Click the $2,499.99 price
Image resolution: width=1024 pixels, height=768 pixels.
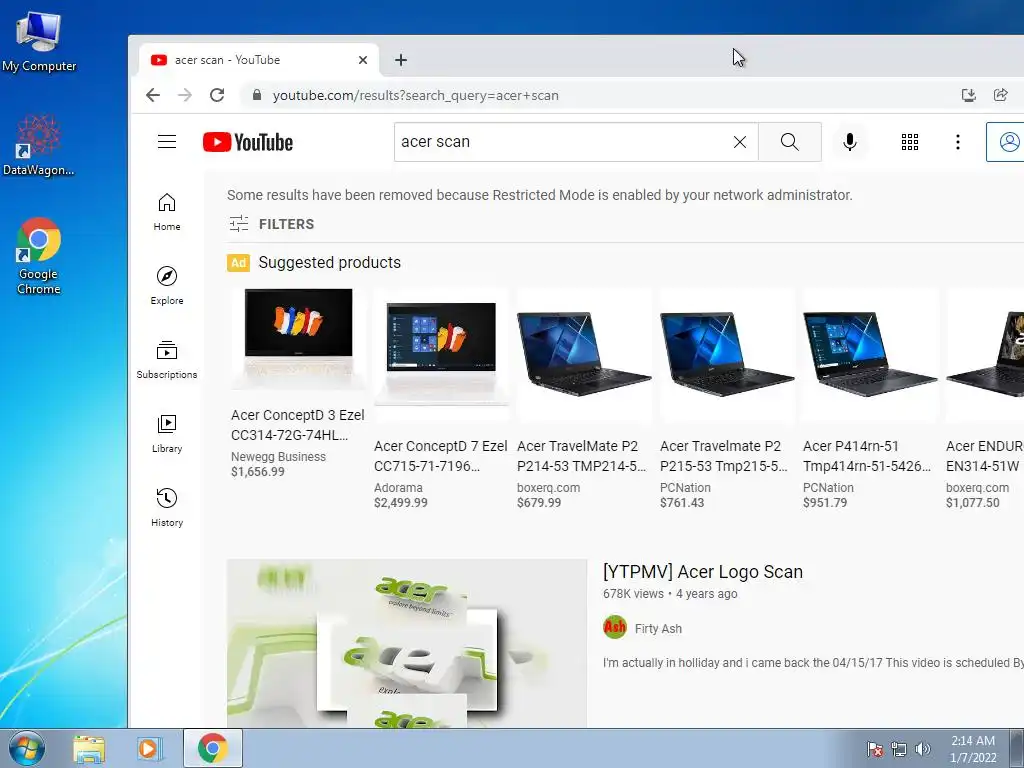[x=401, y=503]
